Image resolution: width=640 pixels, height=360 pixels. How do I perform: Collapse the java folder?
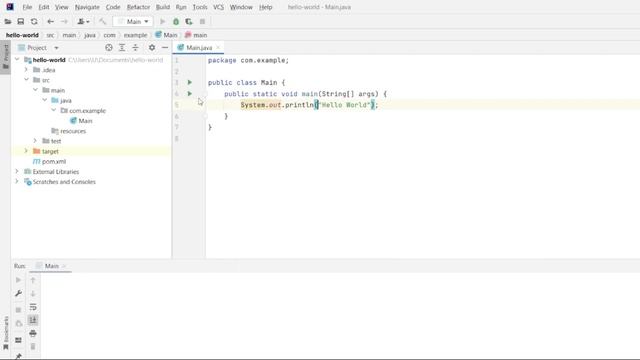pos(44,100)
